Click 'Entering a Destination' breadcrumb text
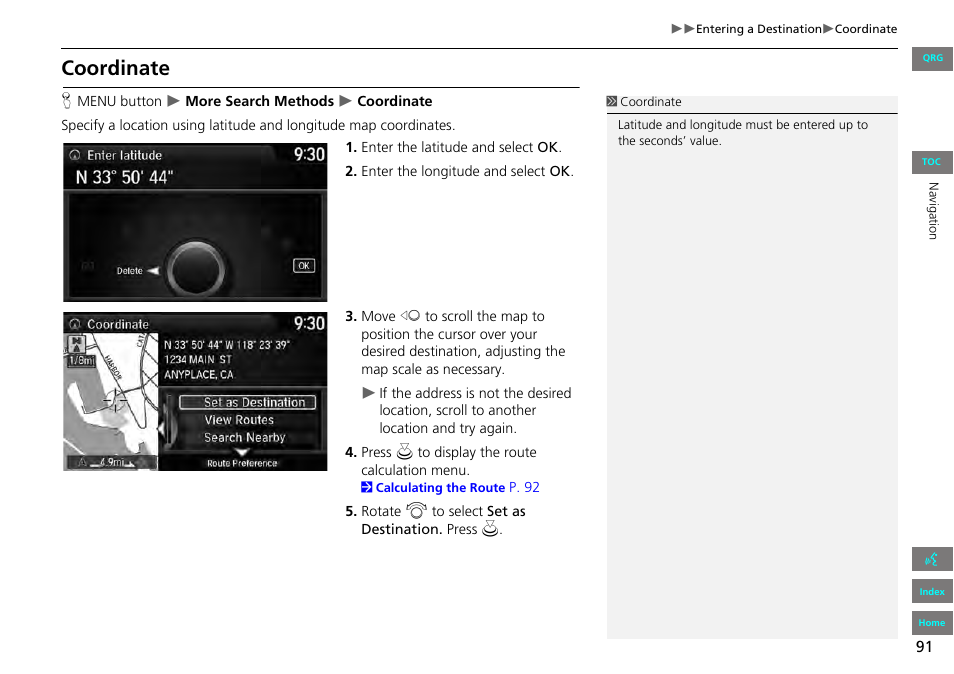This screenshot has height=674, width=954. click(758, 29)
